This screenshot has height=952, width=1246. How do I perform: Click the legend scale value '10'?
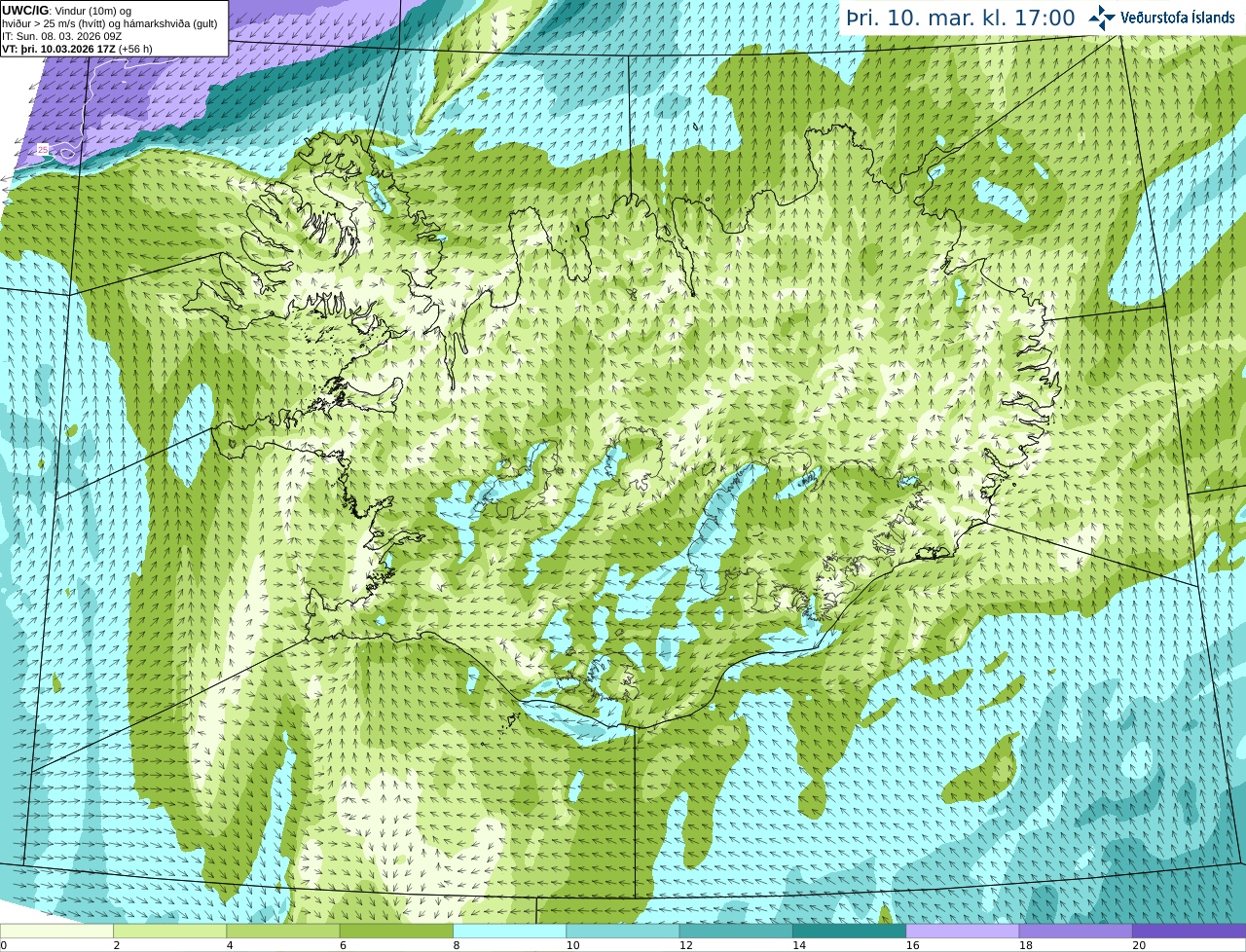[572, 945]
